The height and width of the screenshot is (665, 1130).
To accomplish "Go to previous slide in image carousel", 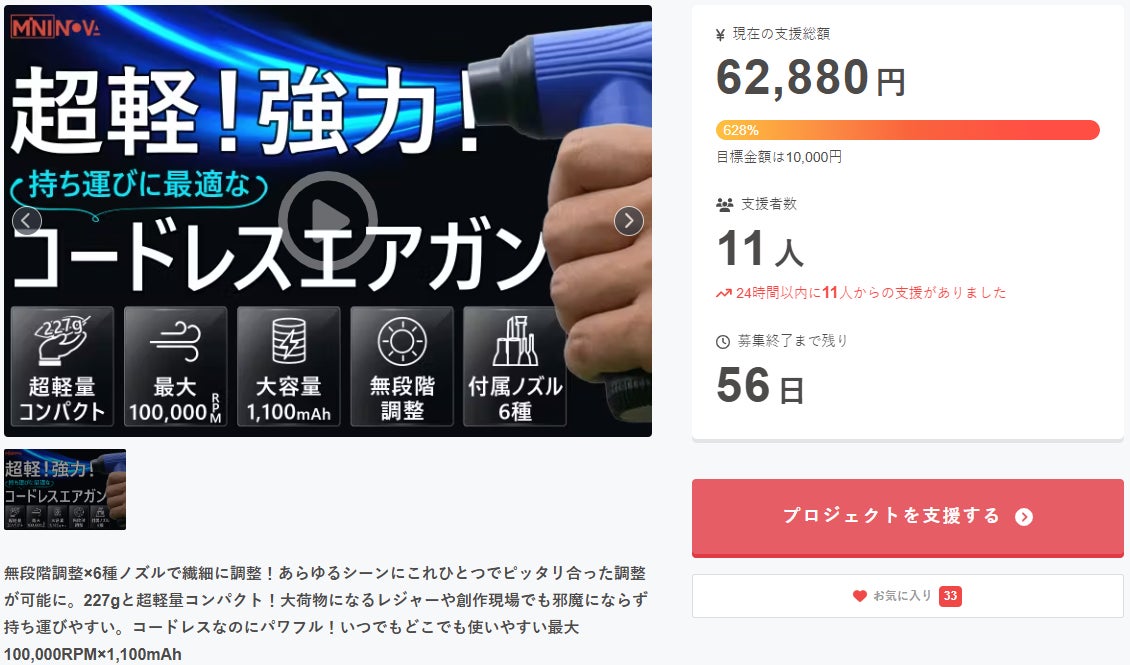I will point(27,221).
